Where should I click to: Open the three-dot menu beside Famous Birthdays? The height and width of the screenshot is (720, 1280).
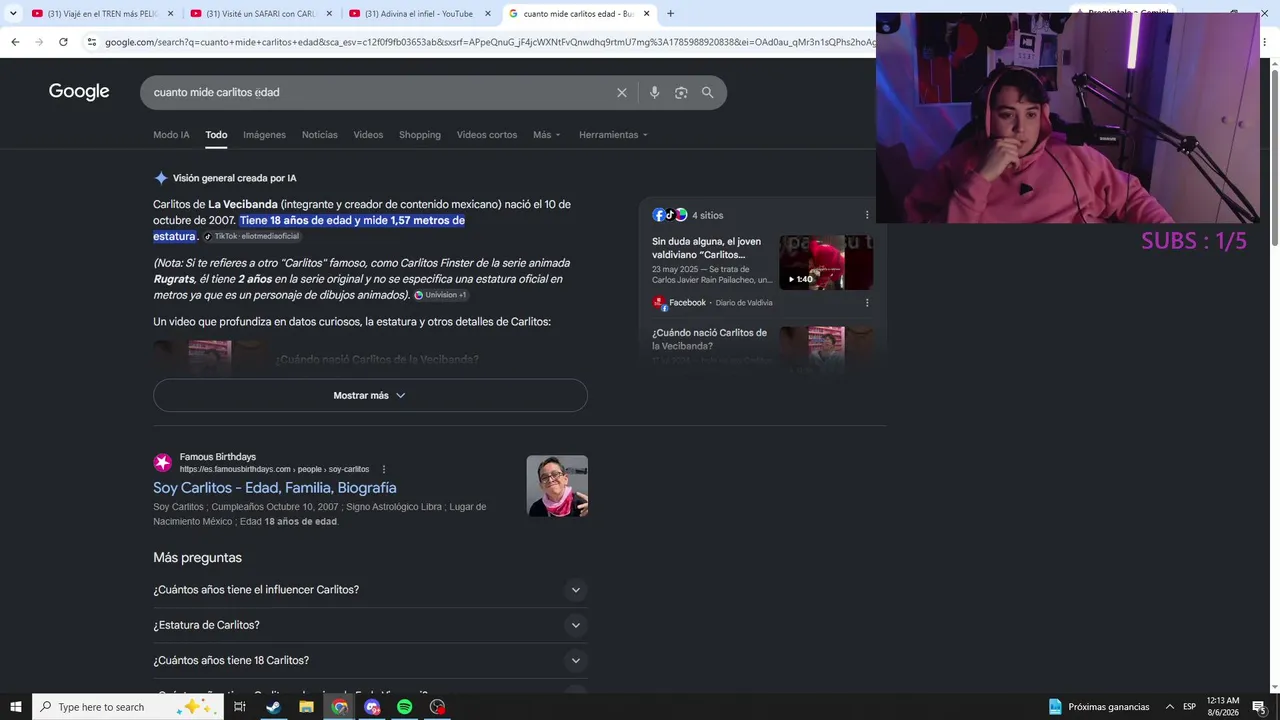[x=383, y=469]
